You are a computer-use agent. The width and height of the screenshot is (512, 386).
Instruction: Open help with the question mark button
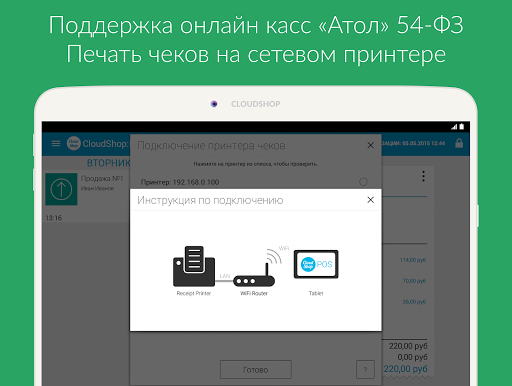click(x=365, y=369)
